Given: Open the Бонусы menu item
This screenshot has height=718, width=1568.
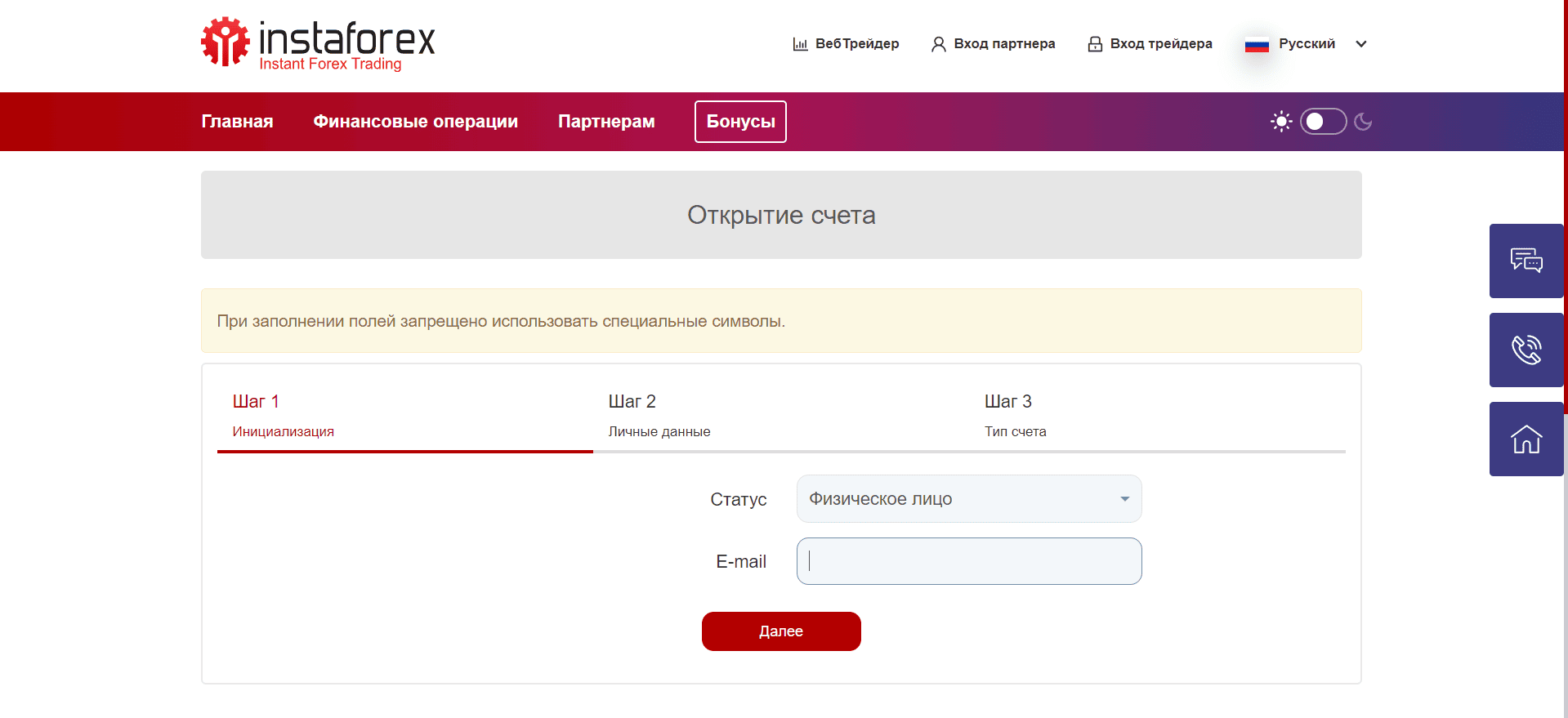Looking at the screenshot, I should pyautogui.click(x=740, y=122).
